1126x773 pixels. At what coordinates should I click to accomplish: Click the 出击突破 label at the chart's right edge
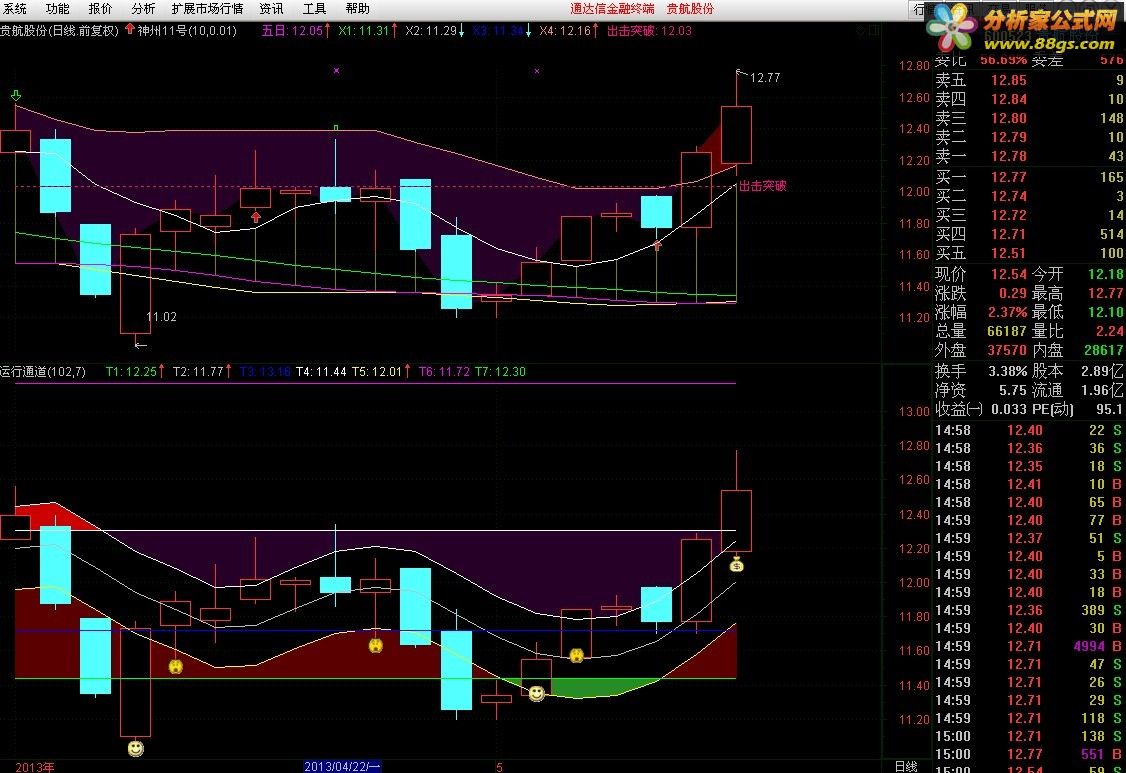pos(763,185)
